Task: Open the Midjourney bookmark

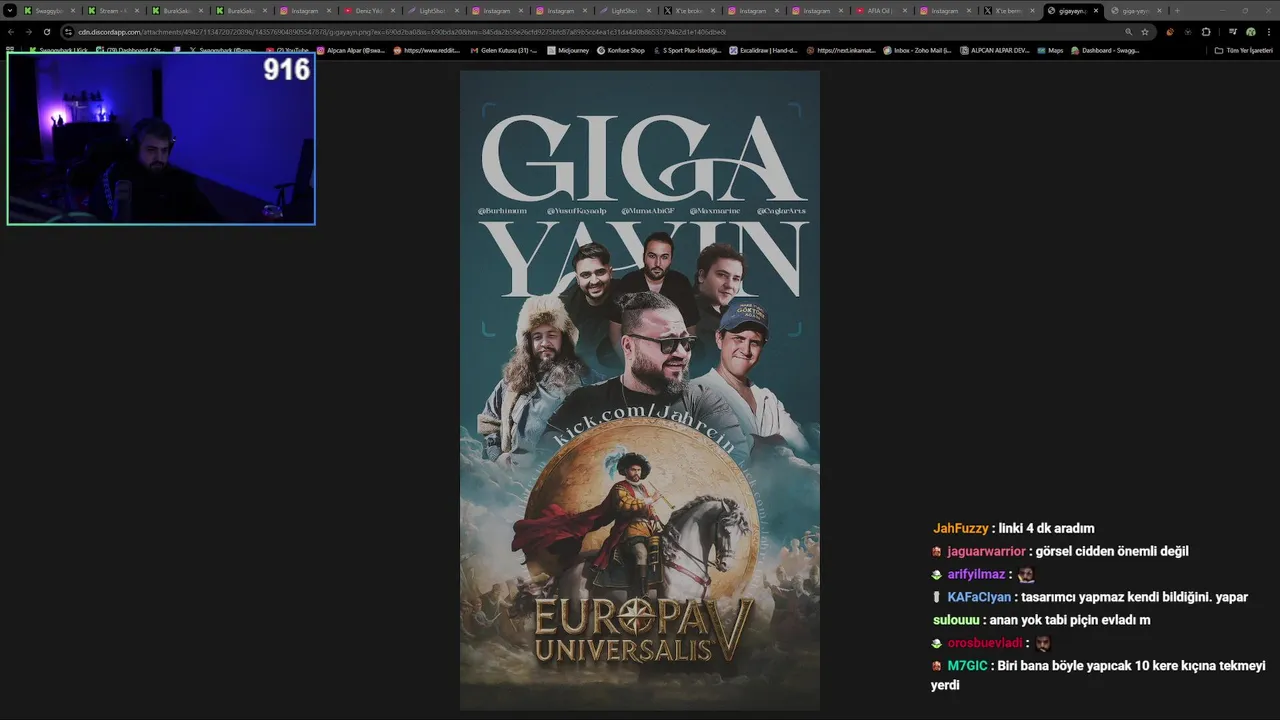Action: coord(566,50)
